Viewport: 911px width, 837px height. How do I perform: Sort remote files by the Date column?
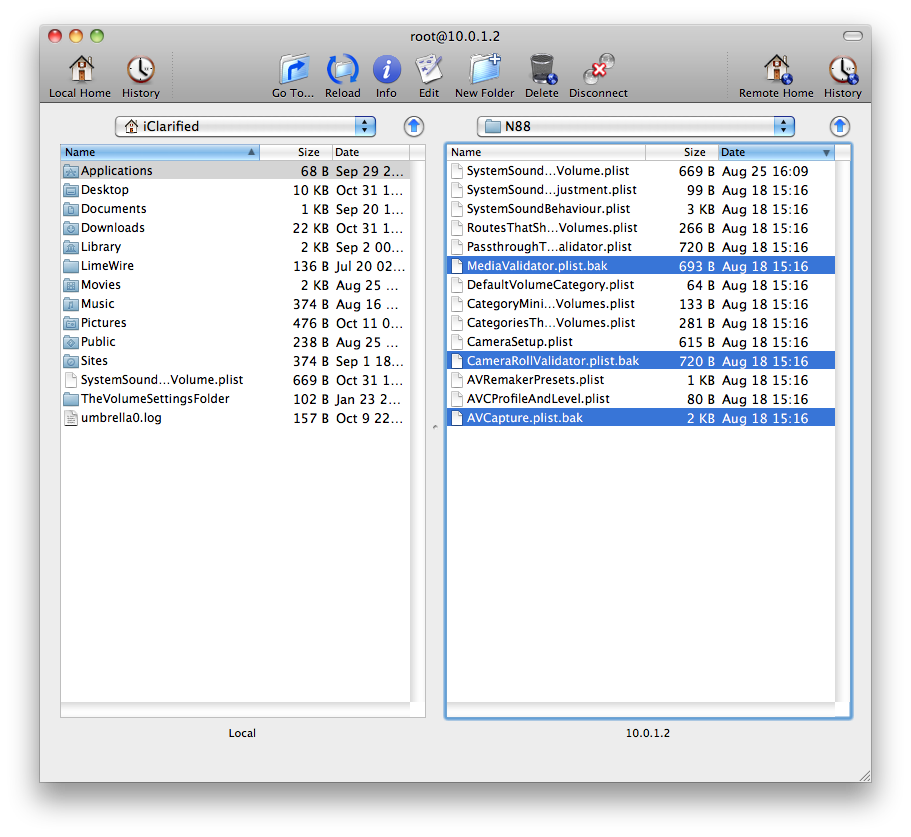(775, 152)
